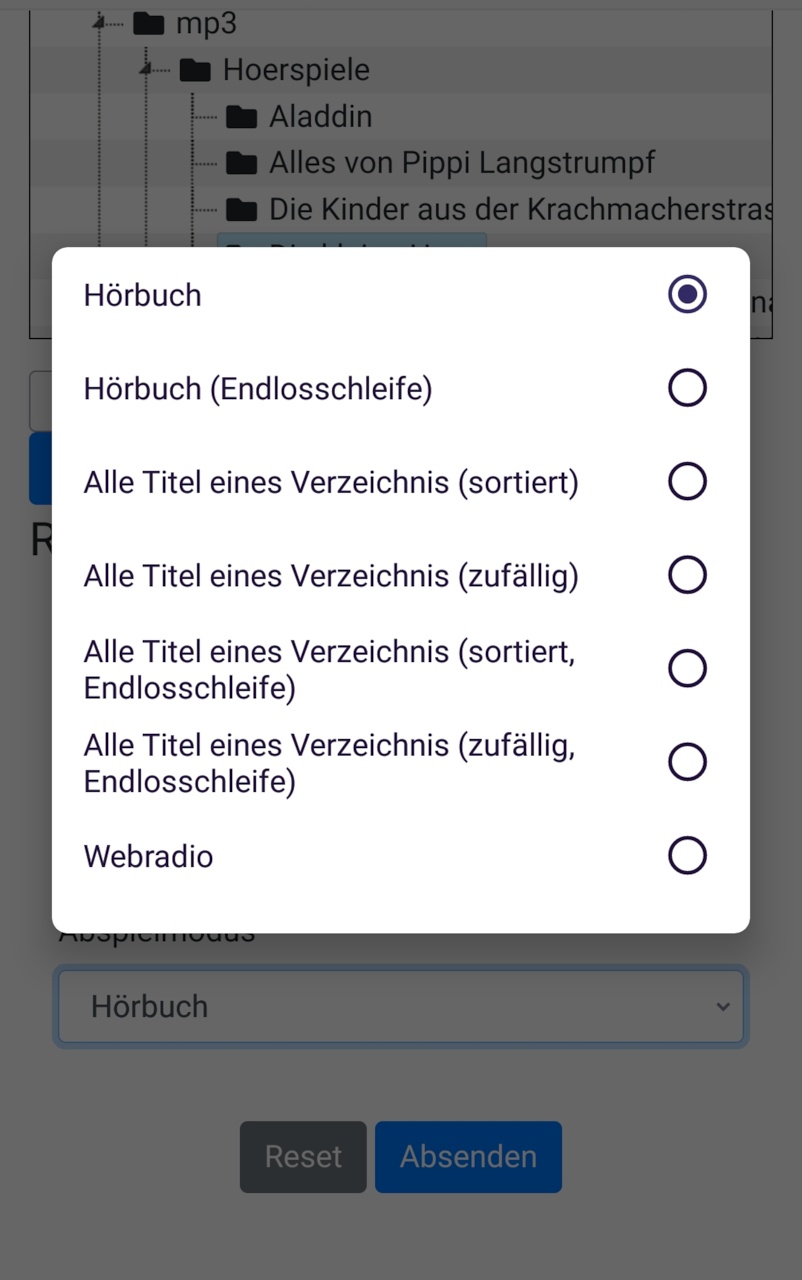Click the Reset button
Screen dimensions: 802x1280
303,1157
